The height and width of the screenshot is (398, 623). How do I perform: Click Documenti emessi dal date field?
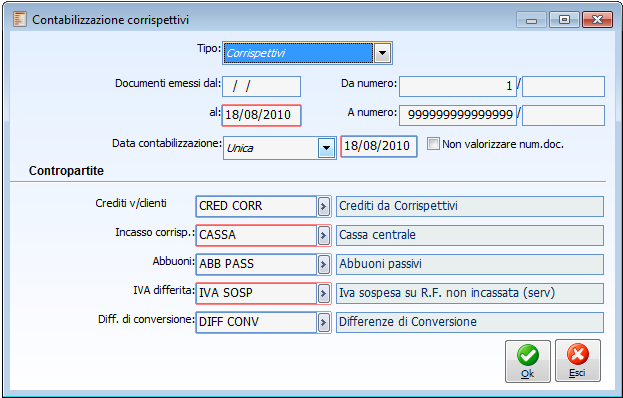[261, 87]
